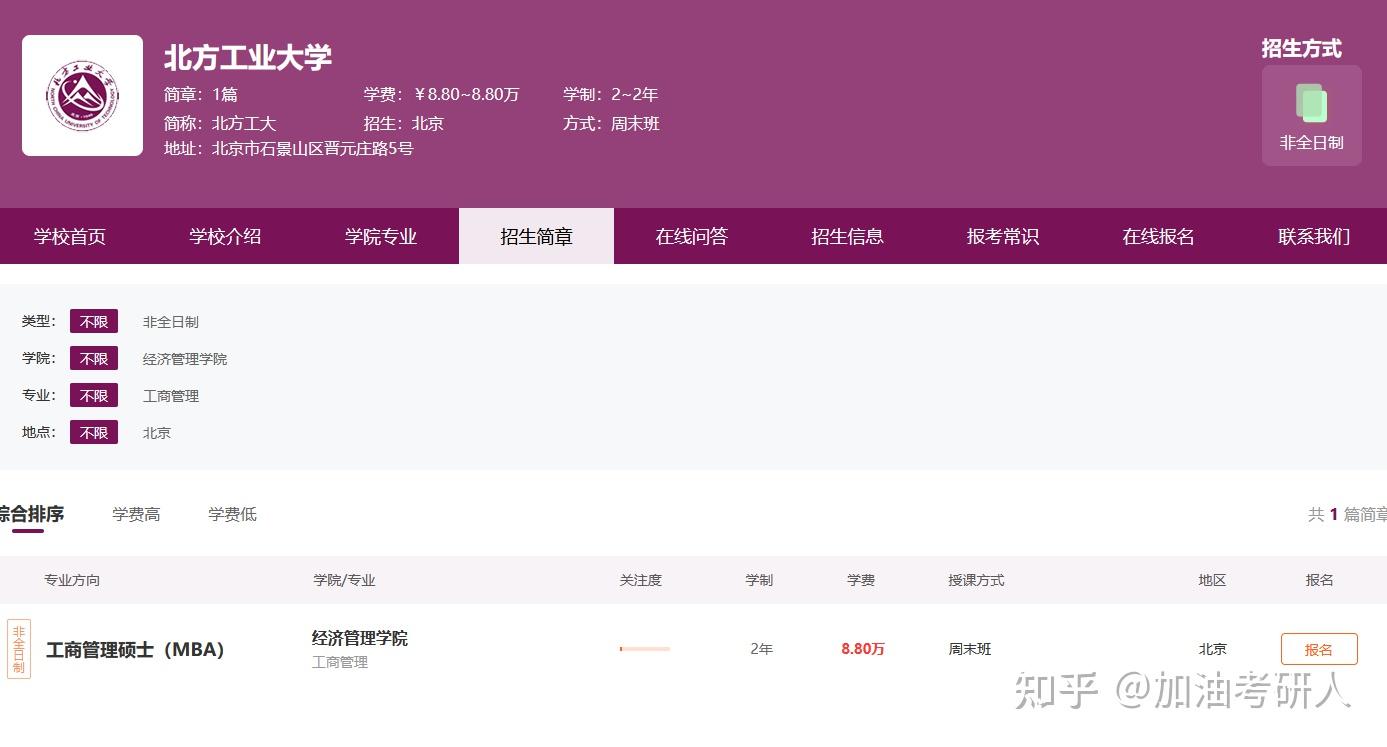
Task: Open the 联系我们 tab
Action: 1314,237
